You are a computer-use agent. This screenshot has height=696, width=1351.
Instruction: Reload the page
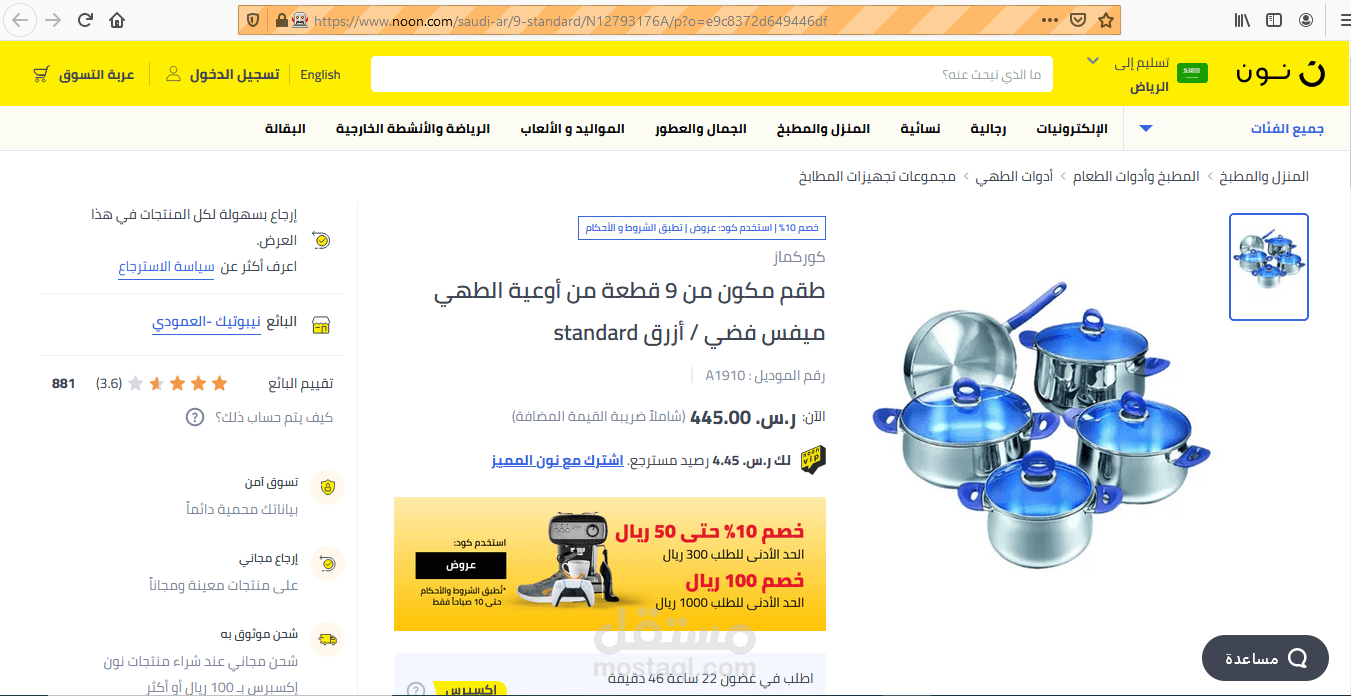(84, 18)
